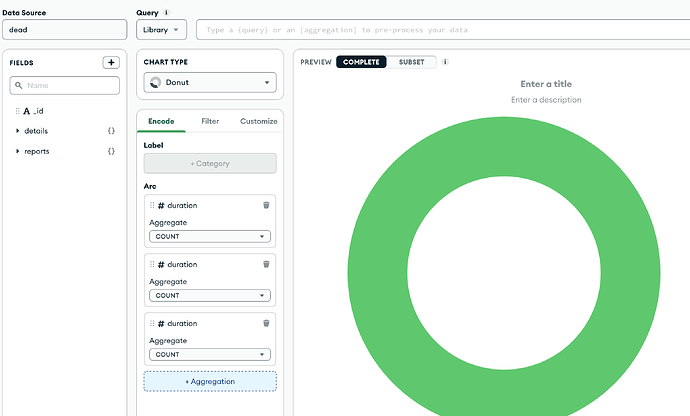Click the search magnifier icon in Fields
Viewport: 690px width, 416px height.
[x=18, y=85]
